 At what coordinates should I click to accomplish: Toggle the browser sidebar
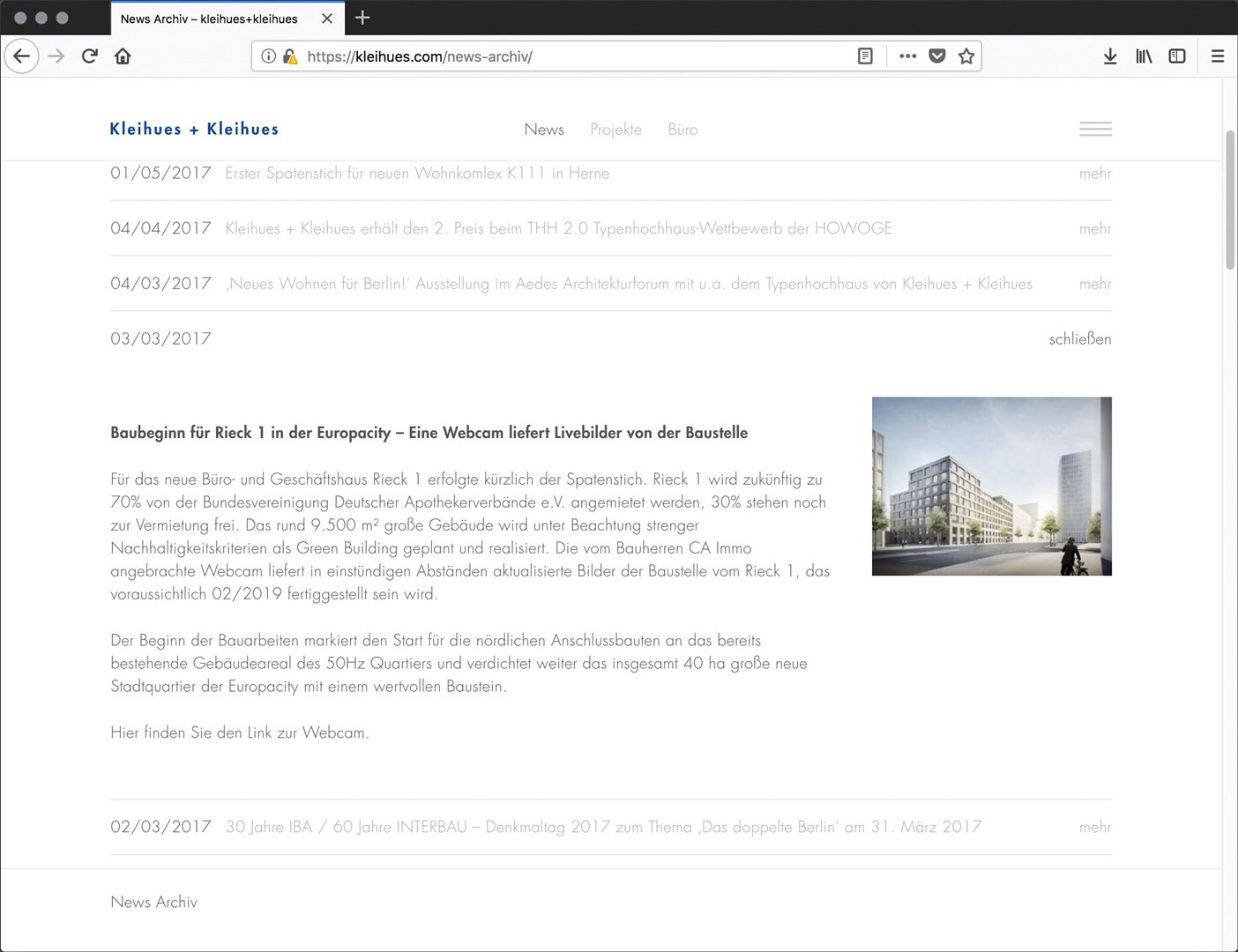coord(1177,56)
